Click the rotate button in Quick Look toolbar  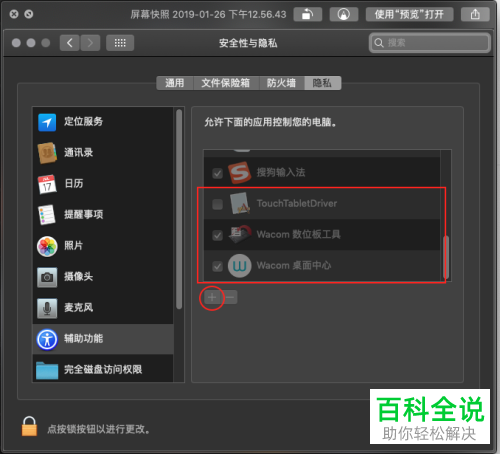tap(307, 14)
